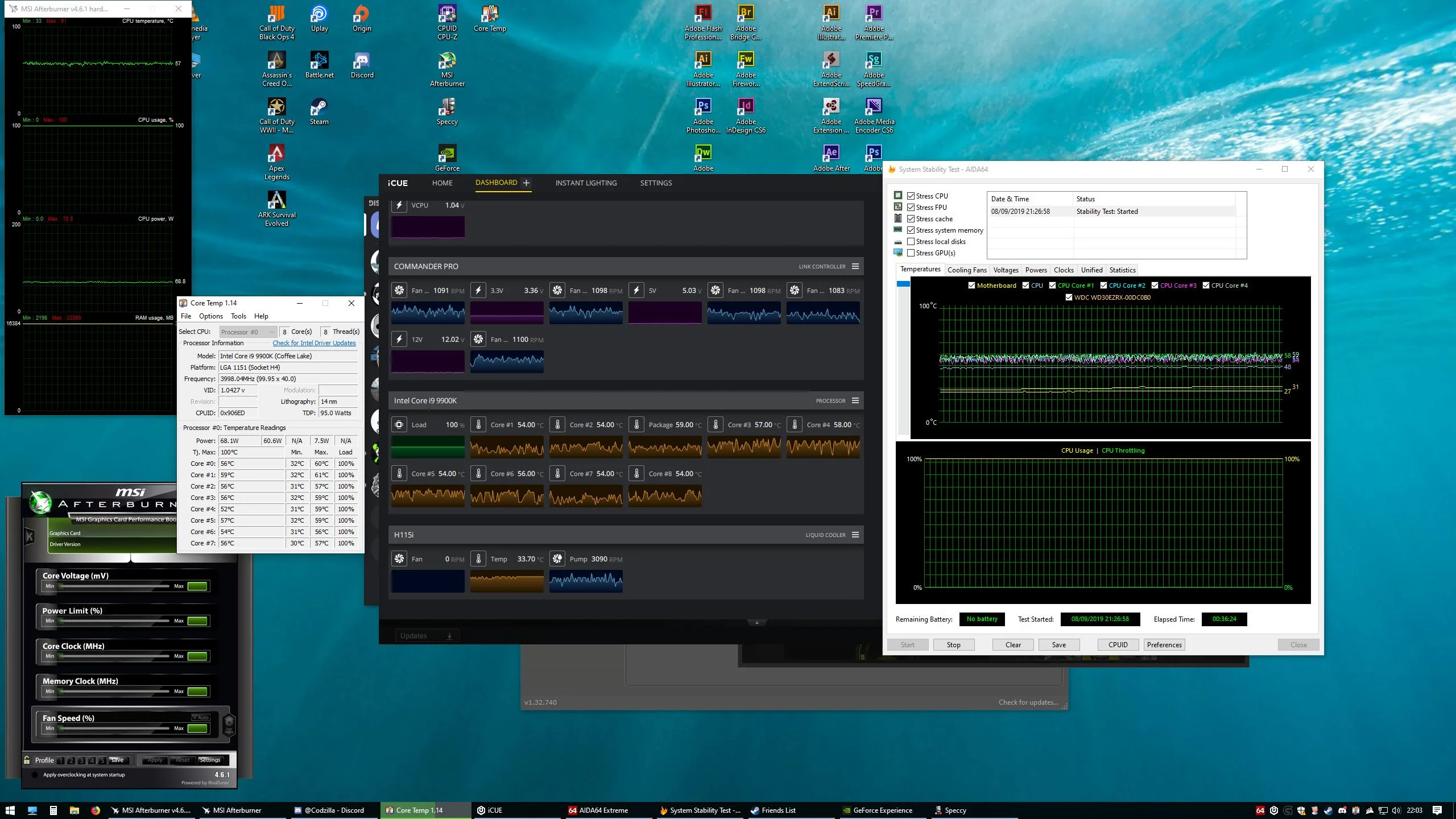Adjust the Afterburner Core Voltage slider

point(114,586)
